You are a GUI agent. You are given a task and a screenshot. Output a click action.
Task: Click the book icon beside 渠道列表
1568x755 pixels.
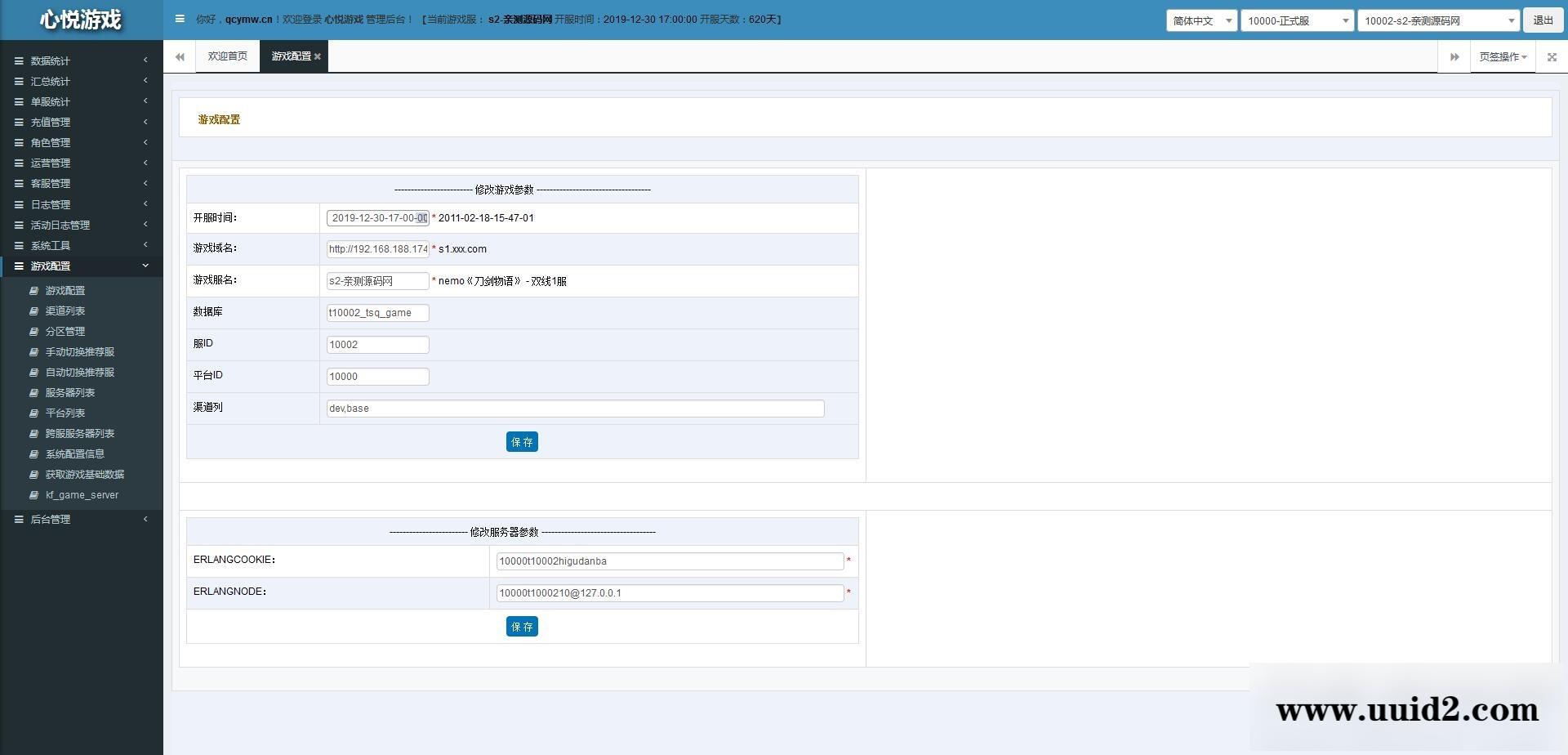[x=33, y=311]
